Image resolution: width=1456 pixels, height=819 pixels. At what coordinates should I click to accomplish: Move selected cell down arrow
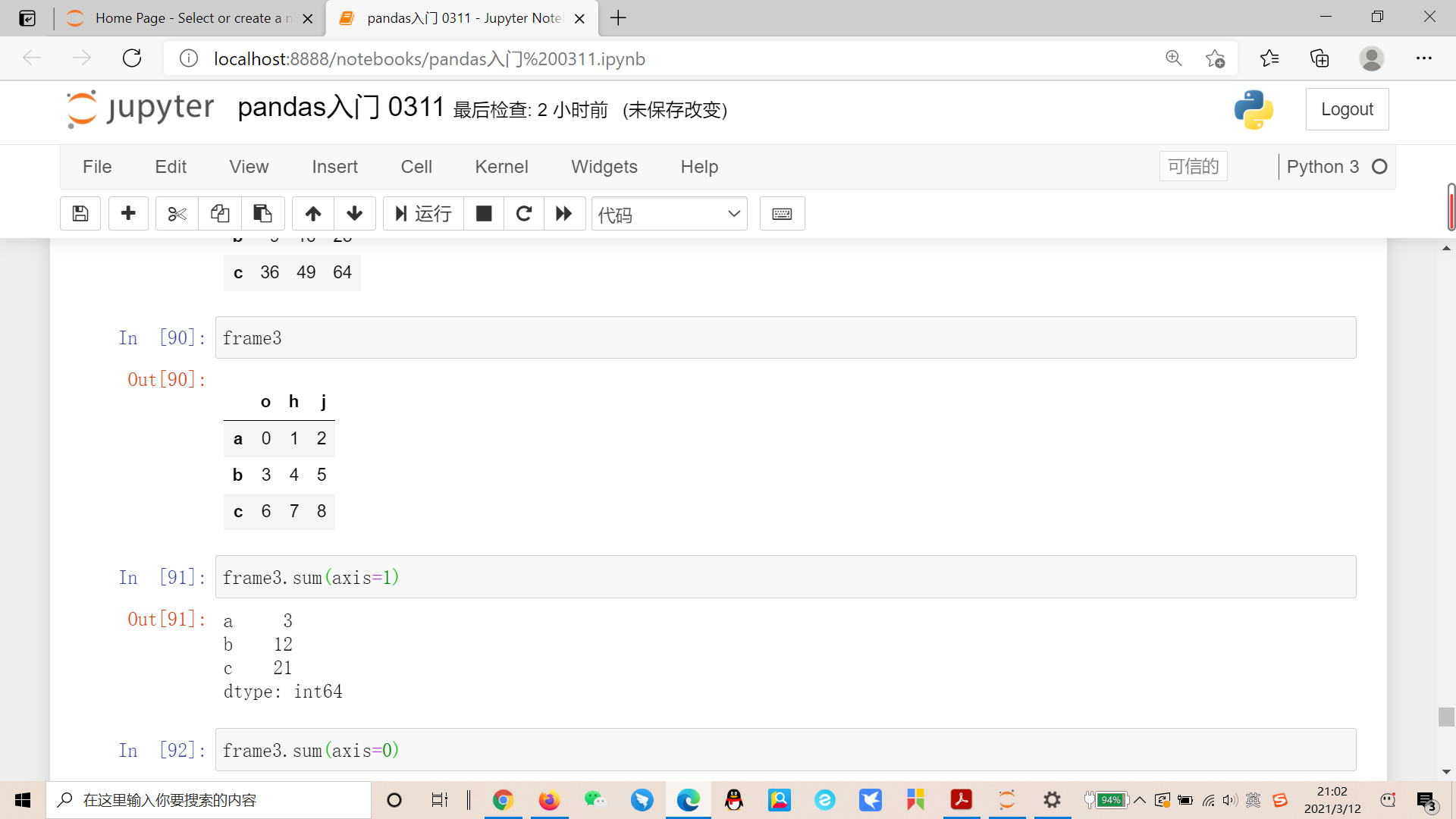pos(354,214)
